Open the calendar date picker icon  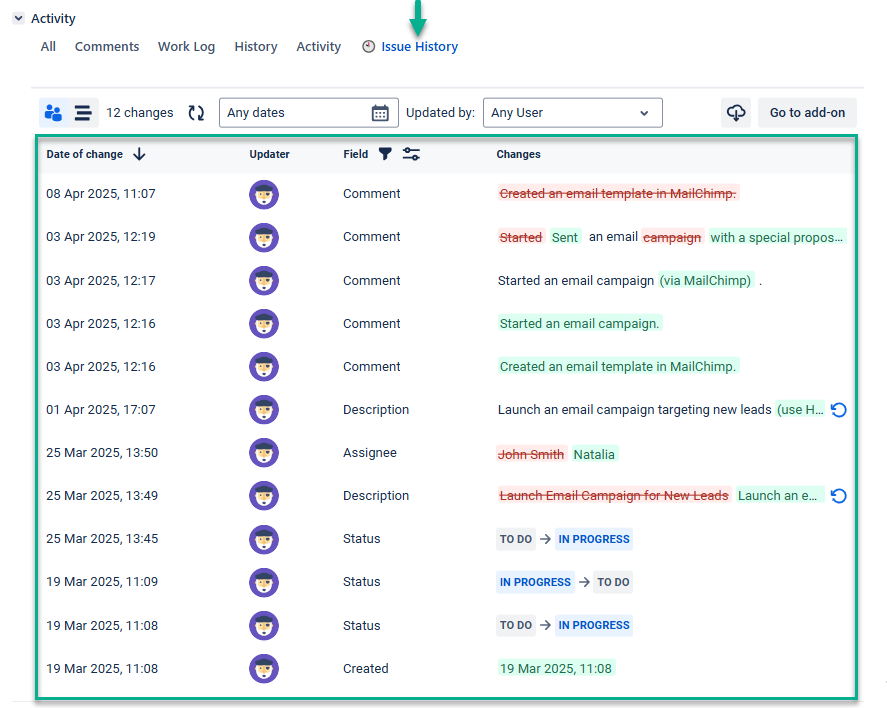click(x=380, y=113)
